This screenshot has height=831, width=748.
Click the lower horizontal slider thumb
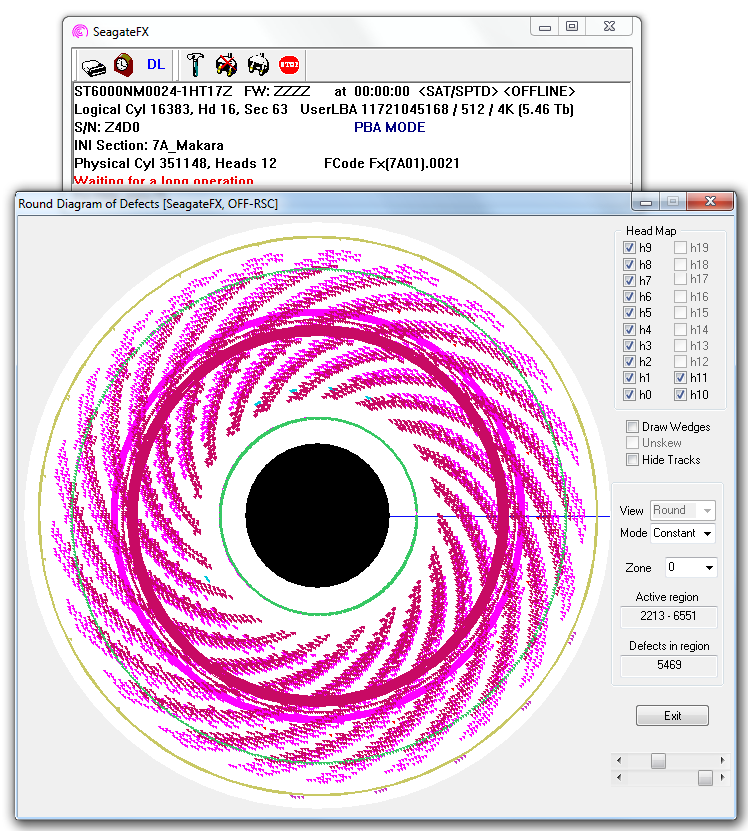click(706, 778)
